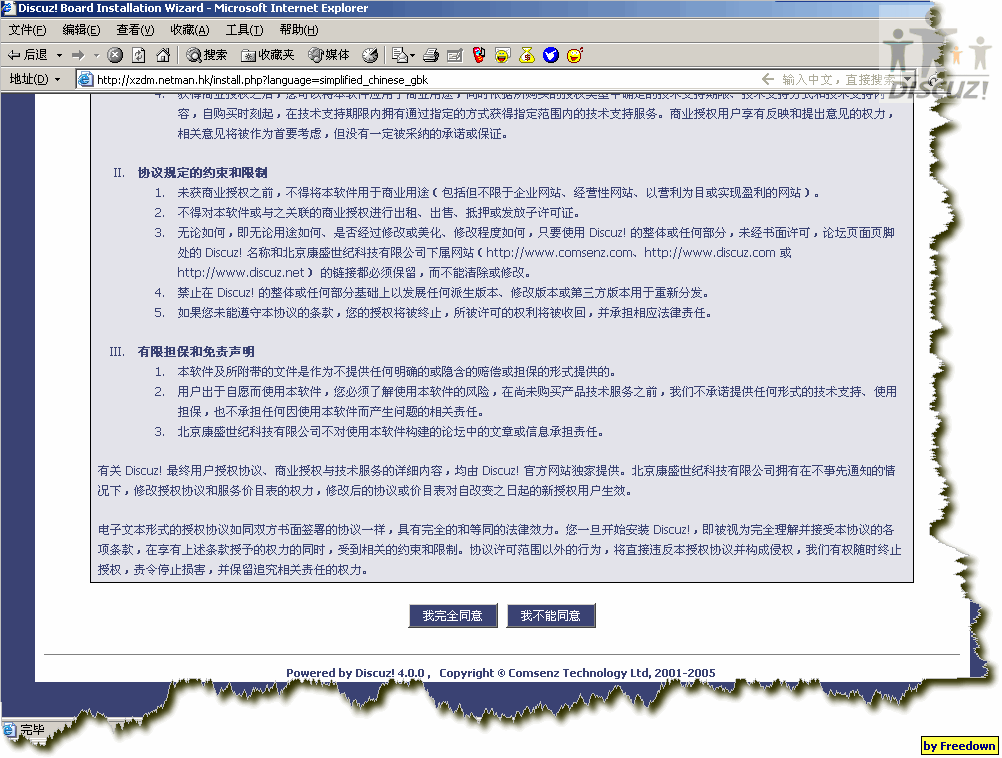Click the 完毕 status bar text

[32, 729]
